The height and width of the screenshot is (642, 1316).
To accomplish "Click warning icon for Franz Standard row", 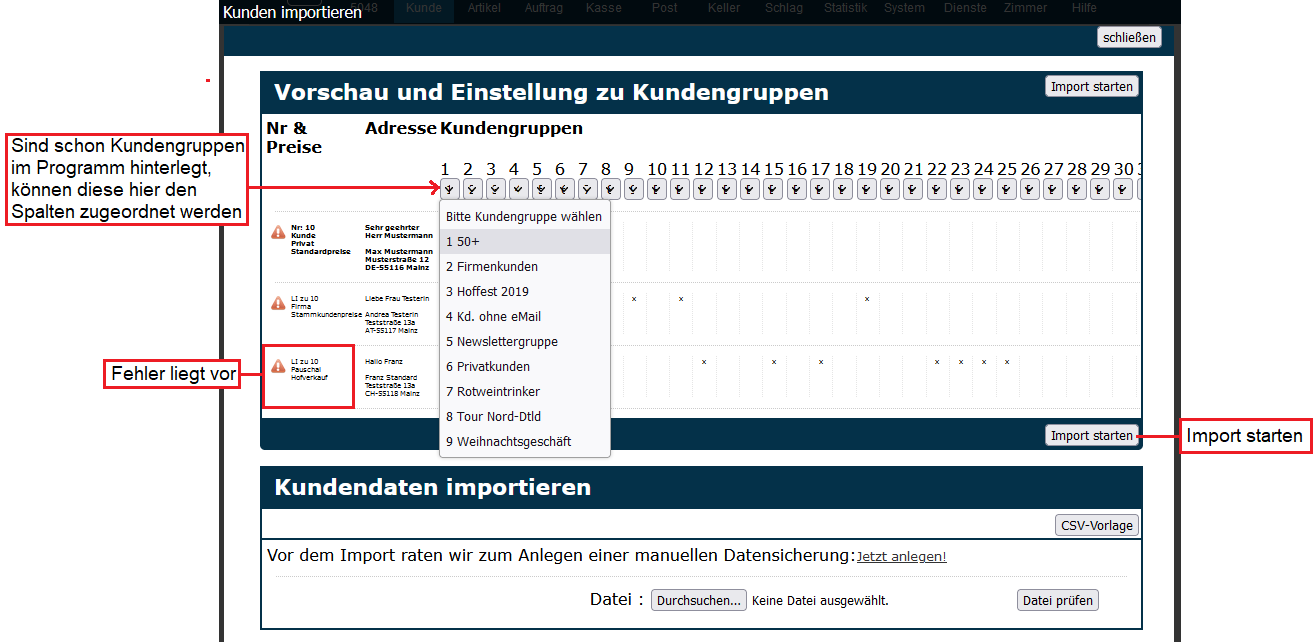I will click(x=278, y=367).
